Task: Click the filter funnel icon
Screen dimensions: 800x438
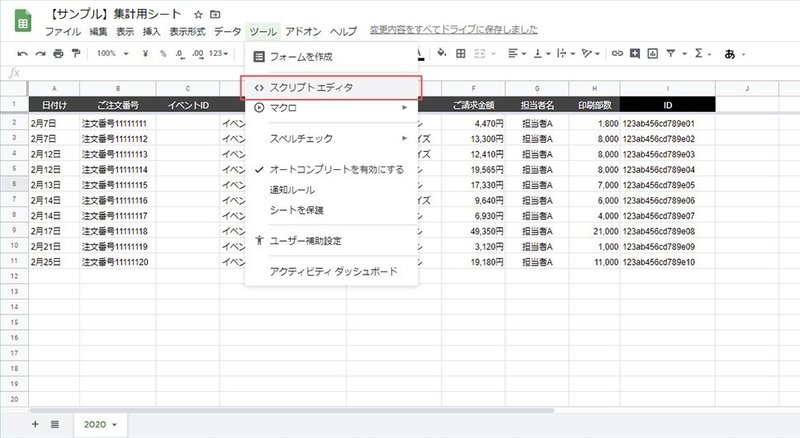Action: point(671,53)
